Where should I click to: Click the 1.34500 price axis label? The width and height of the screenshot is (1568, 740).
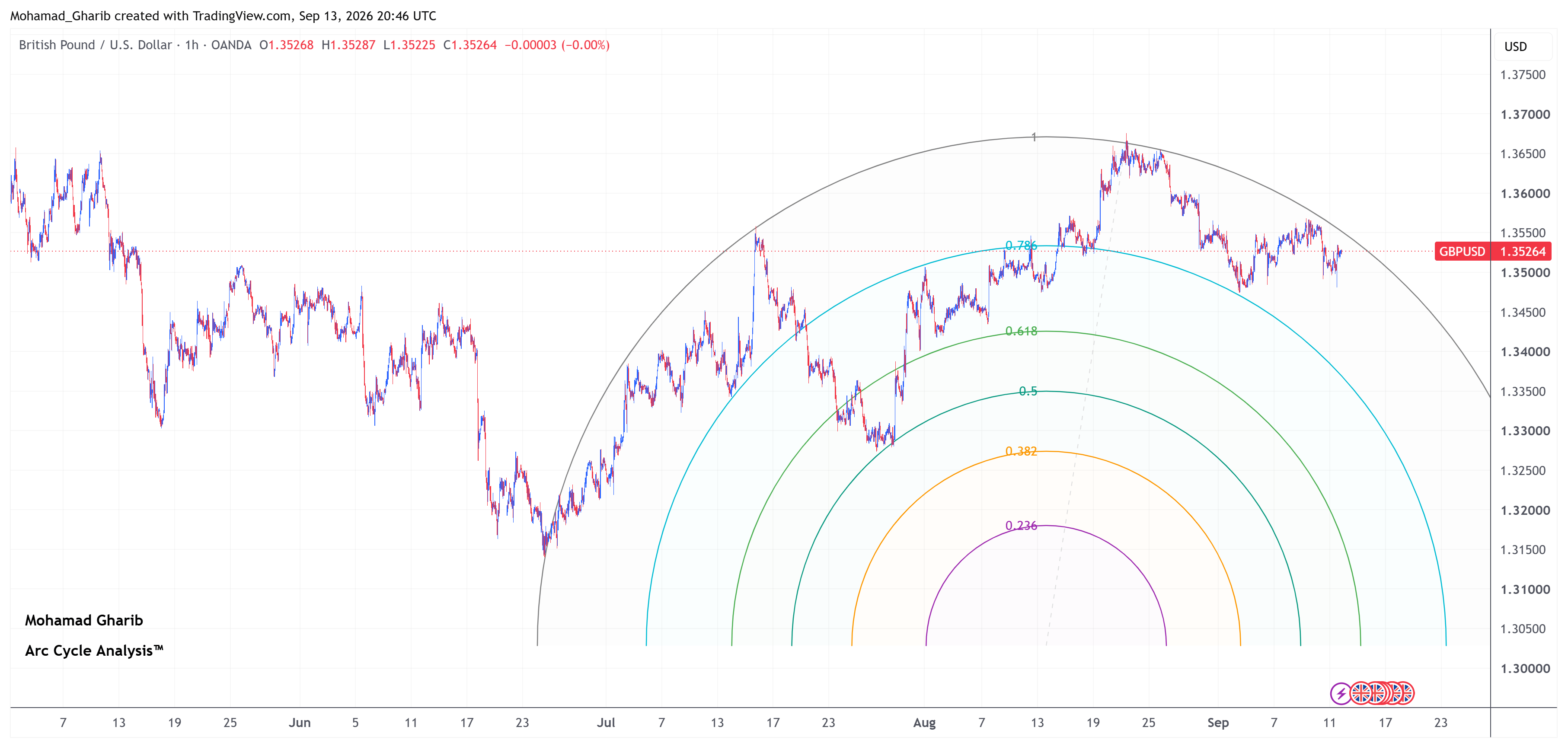[x=1523, y=312]
